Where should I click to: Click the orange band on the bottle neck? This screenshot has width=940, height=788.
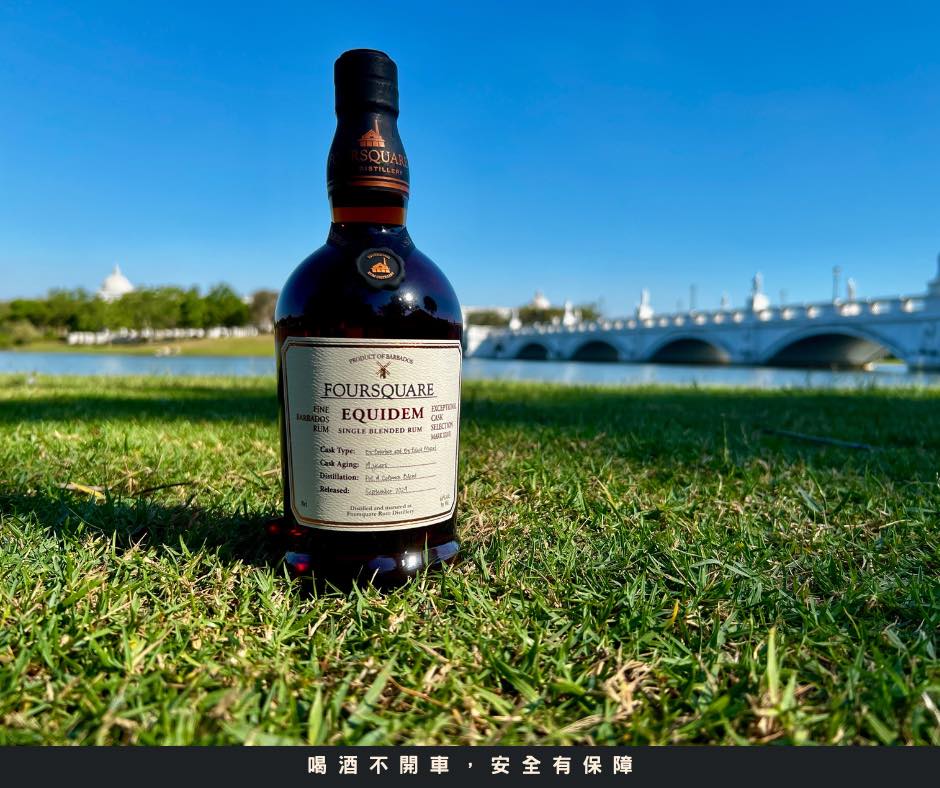pos(369,214)
